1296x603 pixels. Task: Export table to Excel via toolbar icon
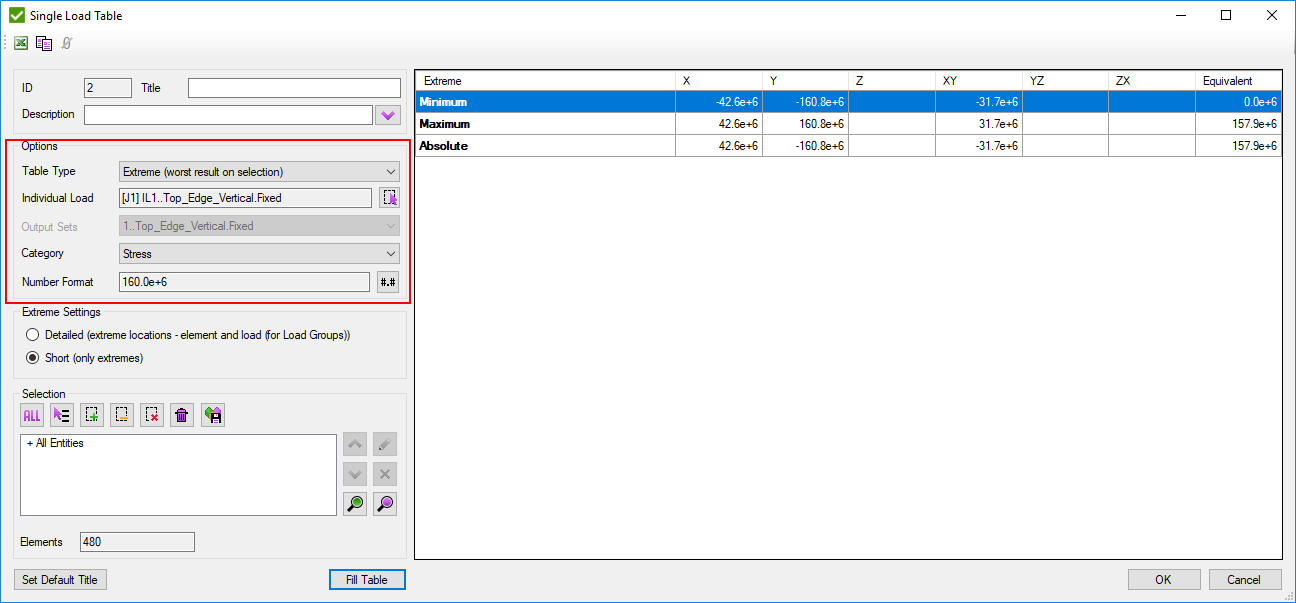pos(21,43)
